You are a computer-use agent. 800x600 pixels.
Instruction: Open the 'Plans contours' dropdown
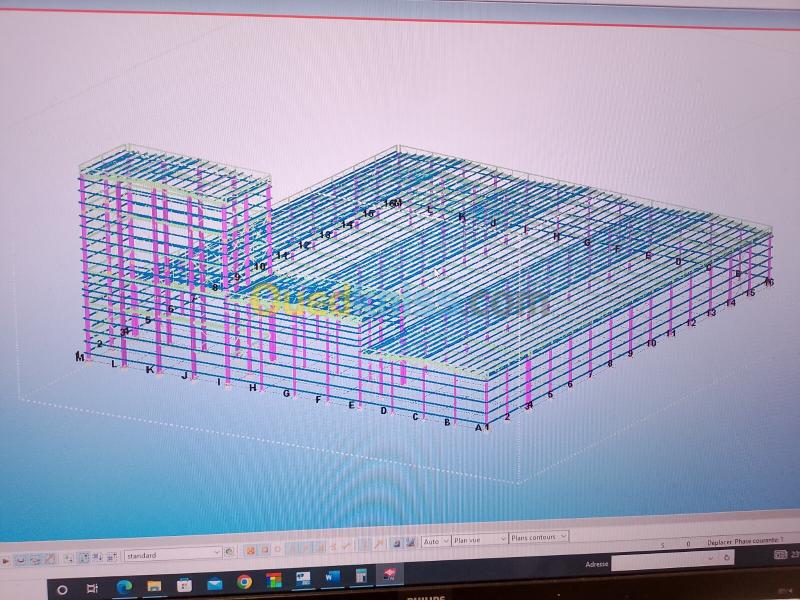[539, 537]
